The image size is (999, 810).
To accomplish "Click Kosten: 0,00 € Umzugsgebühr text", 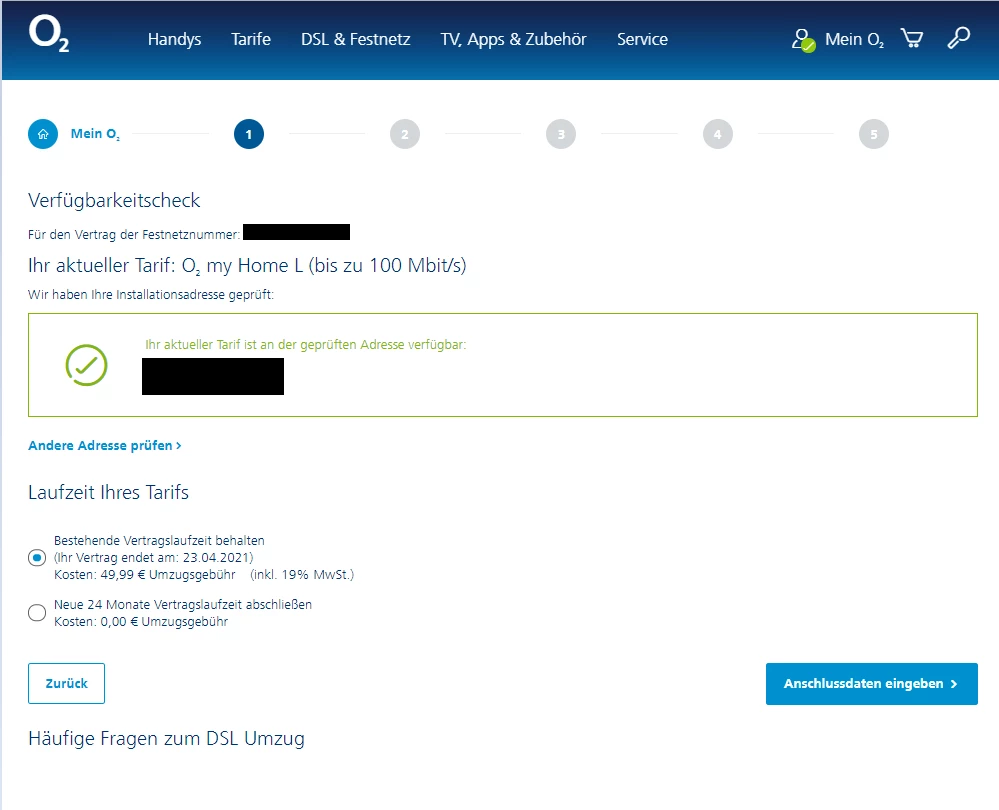I will (x=141, y=622).
